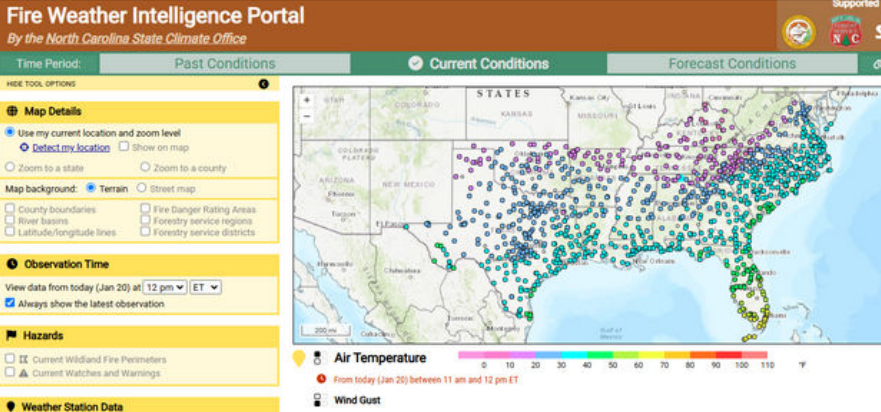Click the warning triangle icon beside Watches and Warnings
The height and width of the screenshot is (412, 881).
tap(24, 373)
